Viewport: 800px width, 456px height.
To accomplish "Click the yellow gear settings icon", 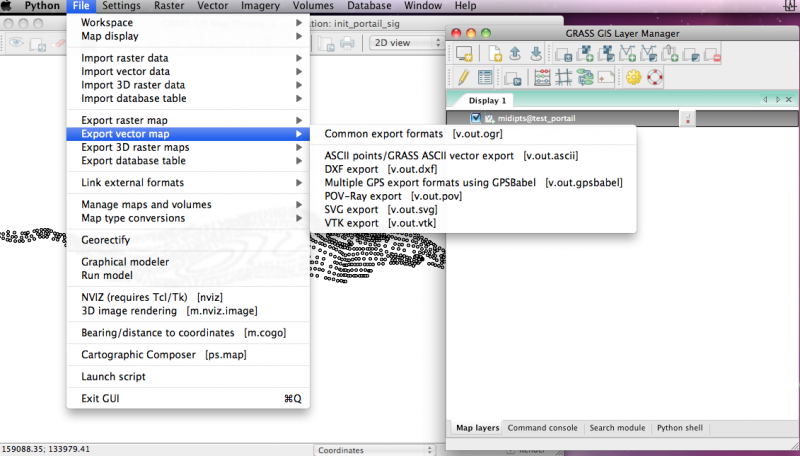I will click(x=633, y=77).
